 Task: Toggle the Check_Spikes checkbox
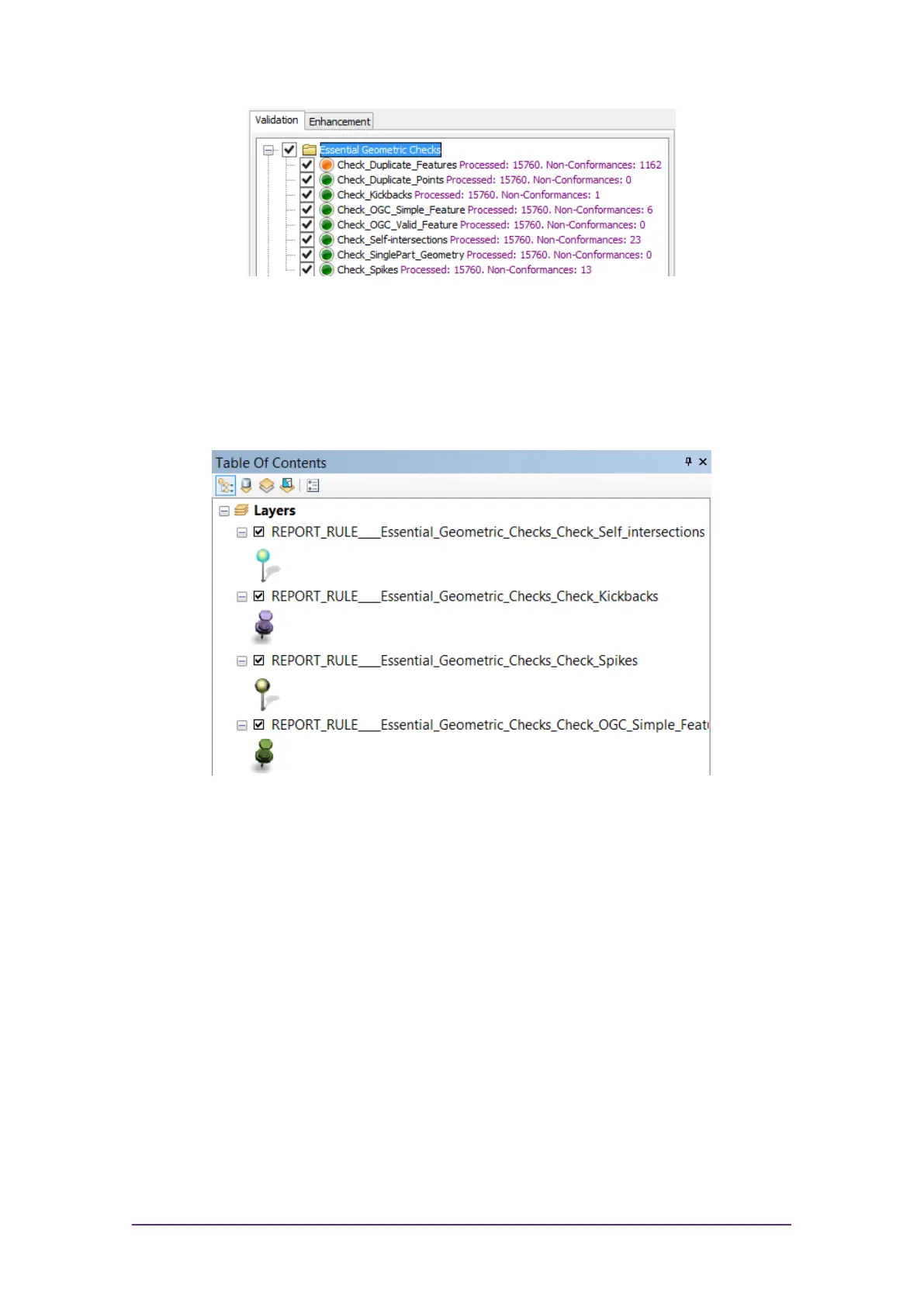307,269
